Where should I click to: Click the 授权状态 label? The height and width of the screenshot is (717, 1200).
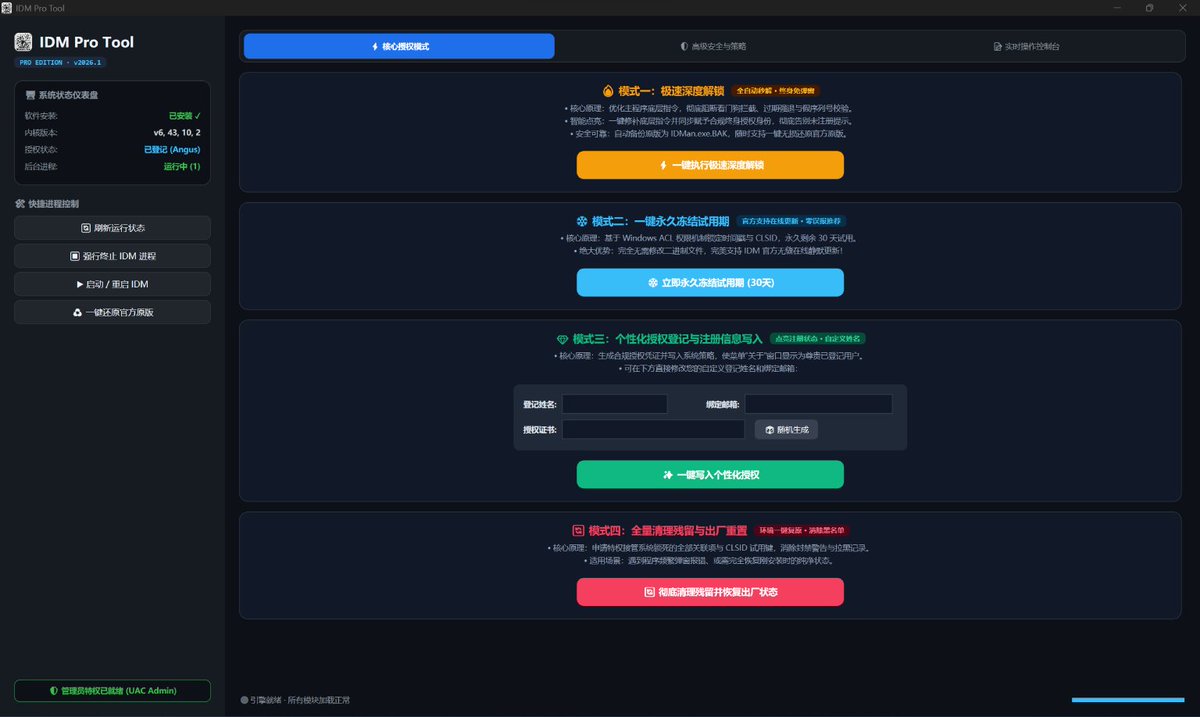(41, 150)
